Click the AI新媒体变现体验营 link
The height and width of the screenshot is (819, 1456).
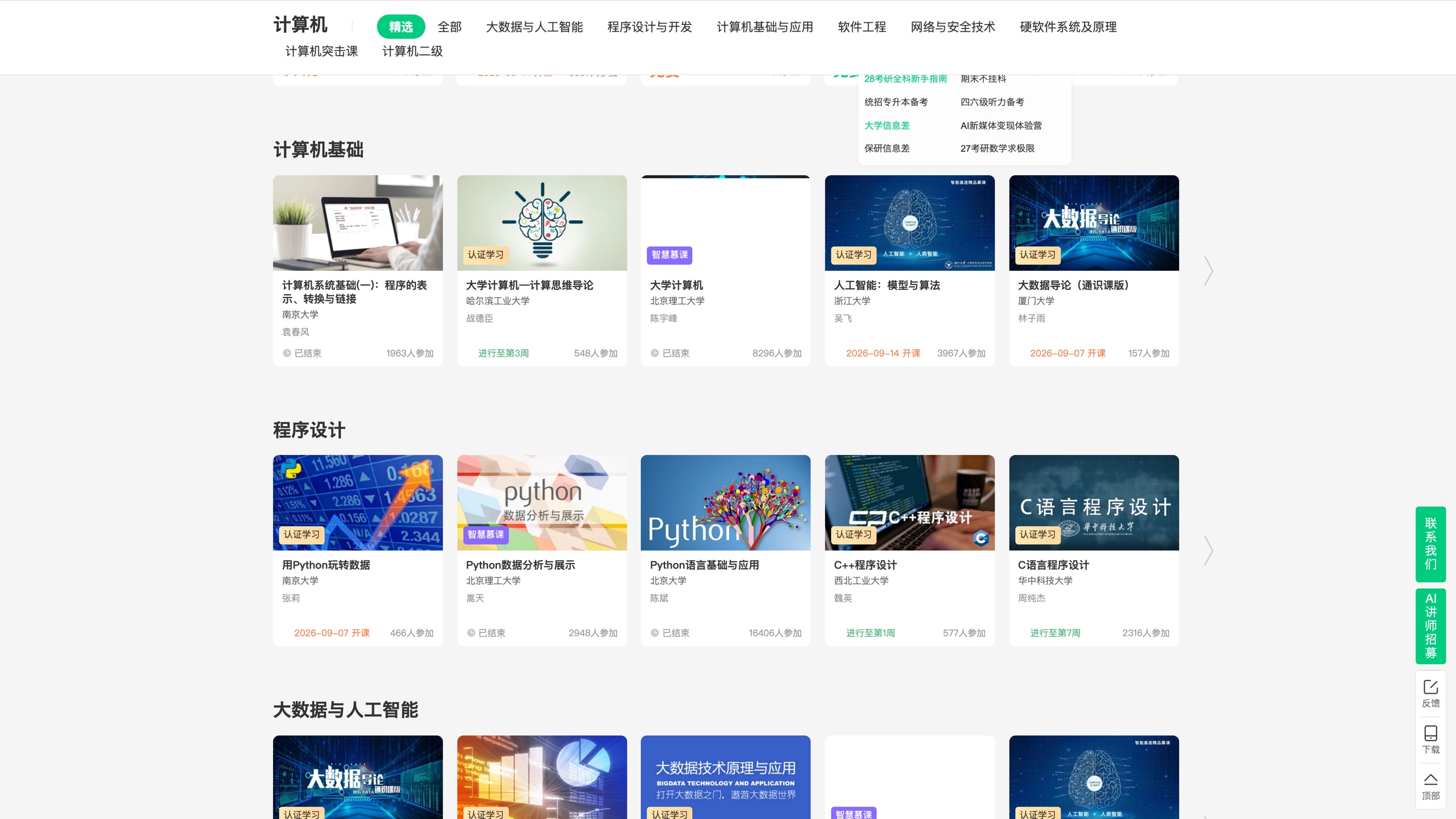pyautogui.click(x=1001, y=125)
